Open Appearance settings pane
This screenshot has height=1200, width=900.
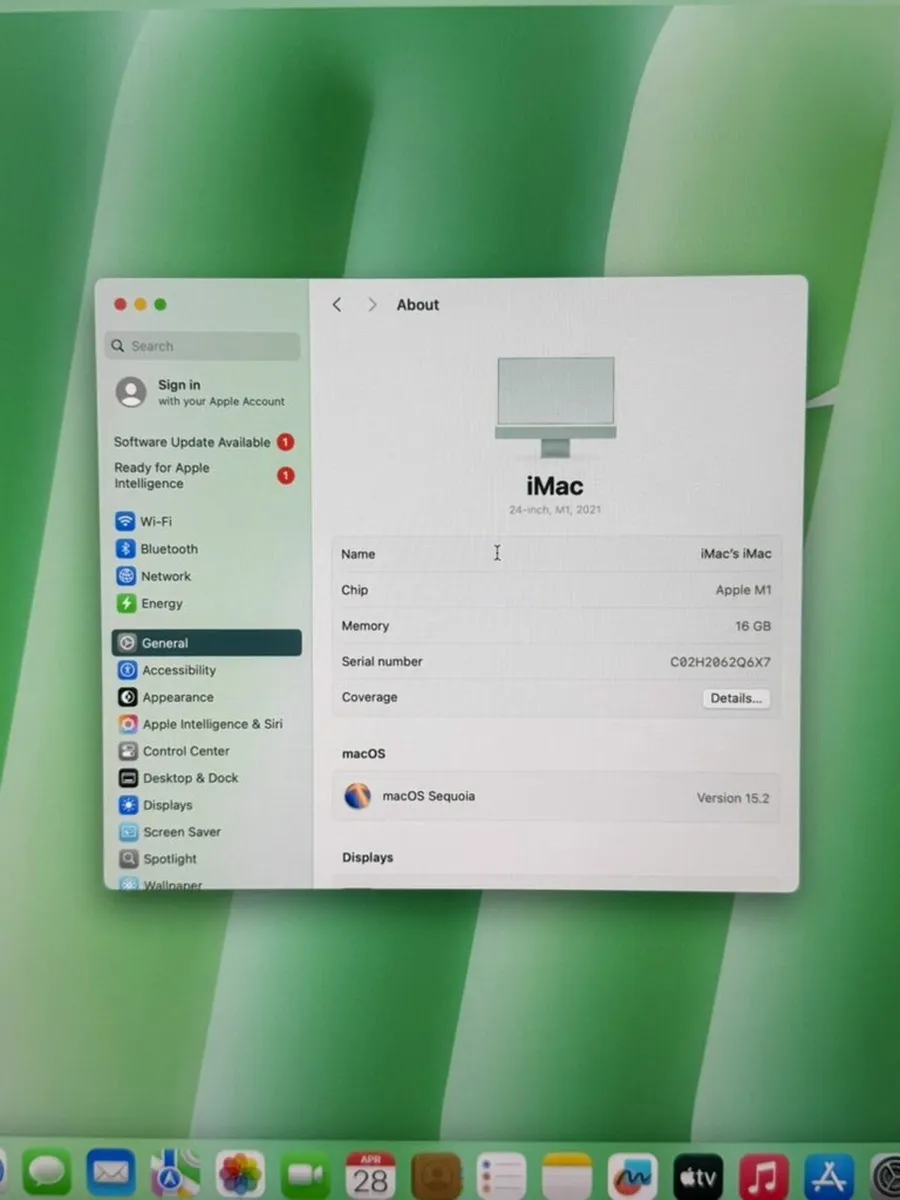pyautogui.click(x=177, y=697)
